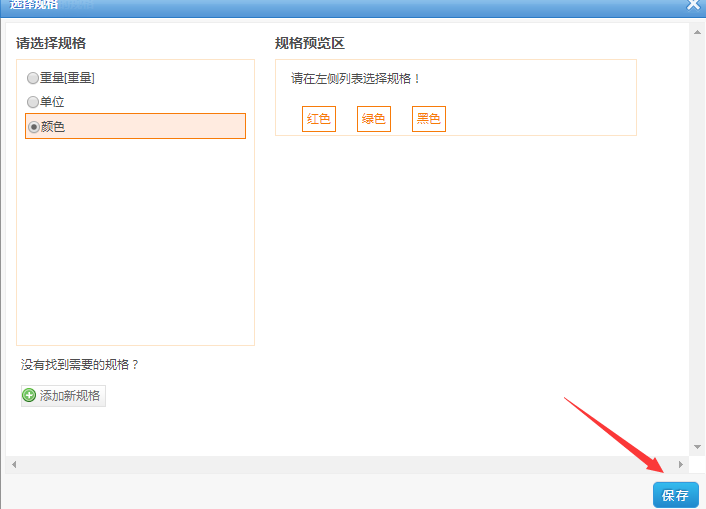Close the 选择规格 dialog
This screenshot has width=706, height=509.
pos(693,5)
